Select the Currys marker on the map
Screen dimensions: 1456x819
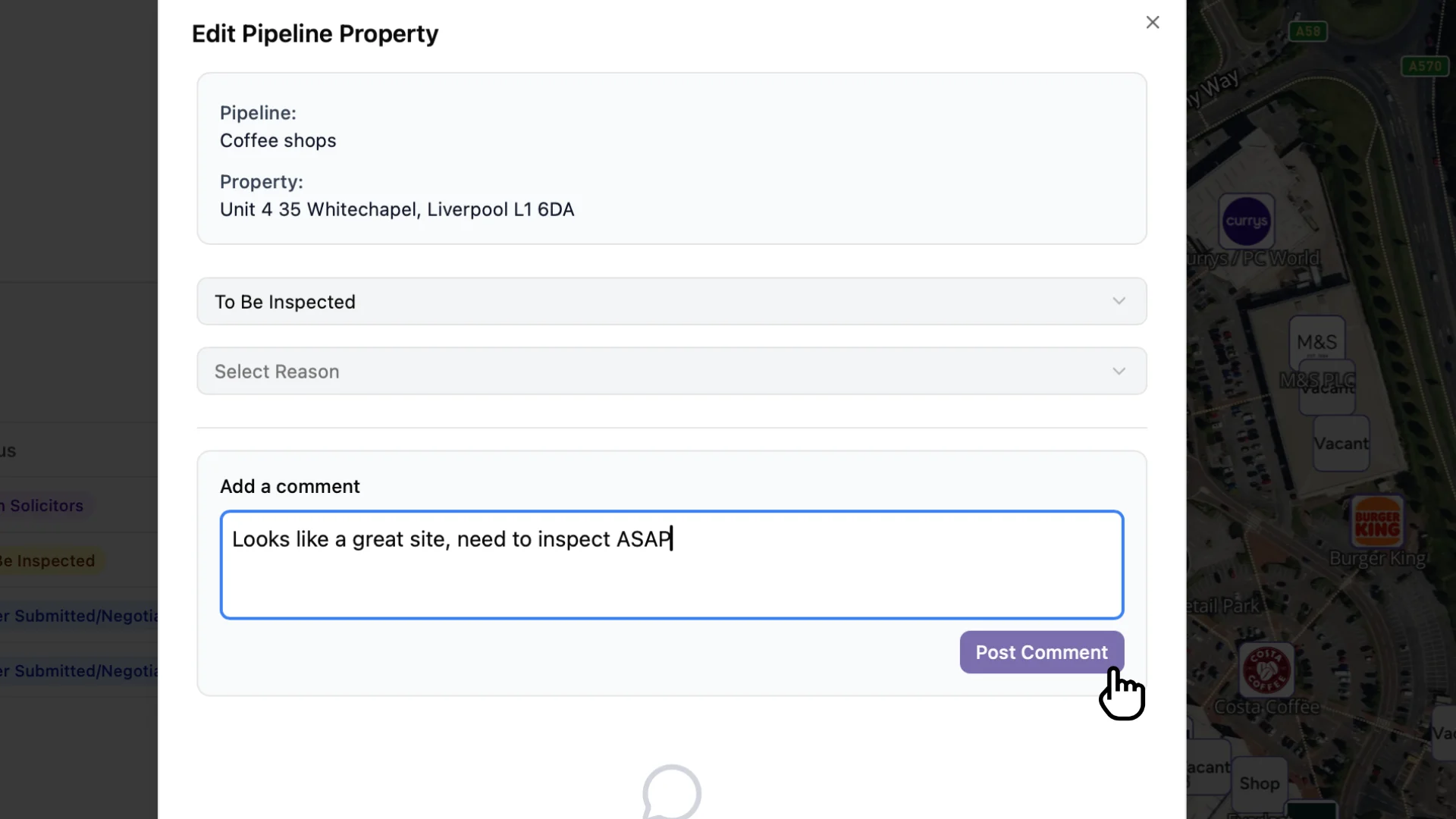(x=1246, y=221)
